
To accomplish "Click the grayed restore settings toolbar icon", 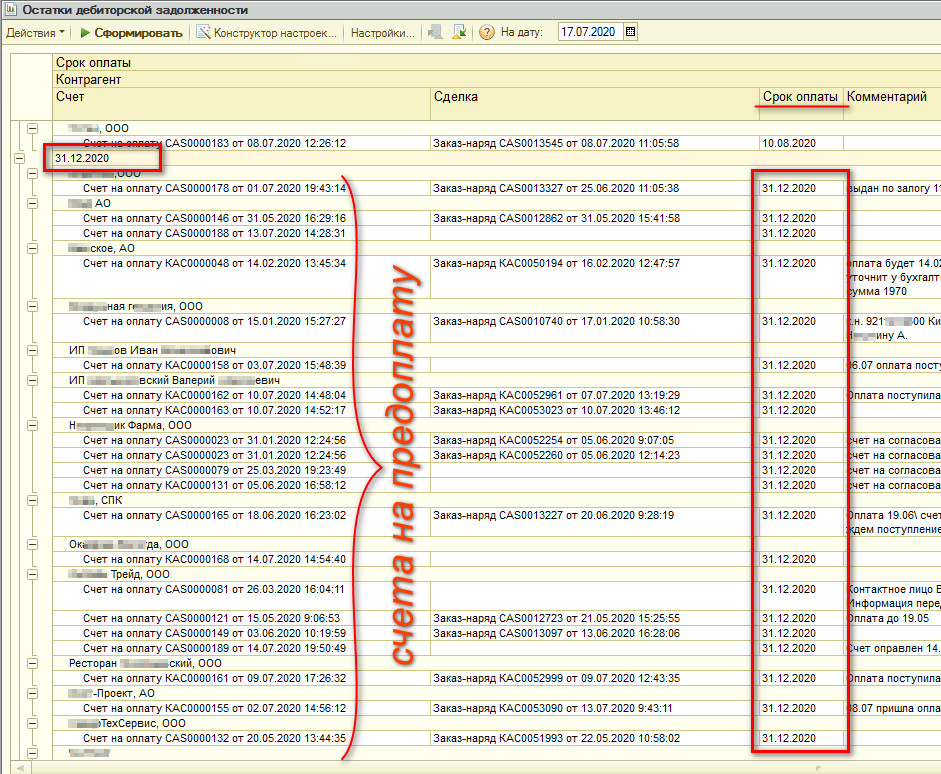I will pos(435,32).
